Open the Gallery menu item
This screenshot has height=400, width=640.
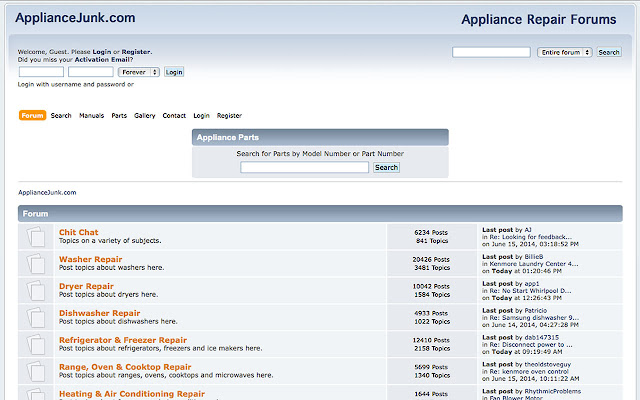click(x=144, y=116)
